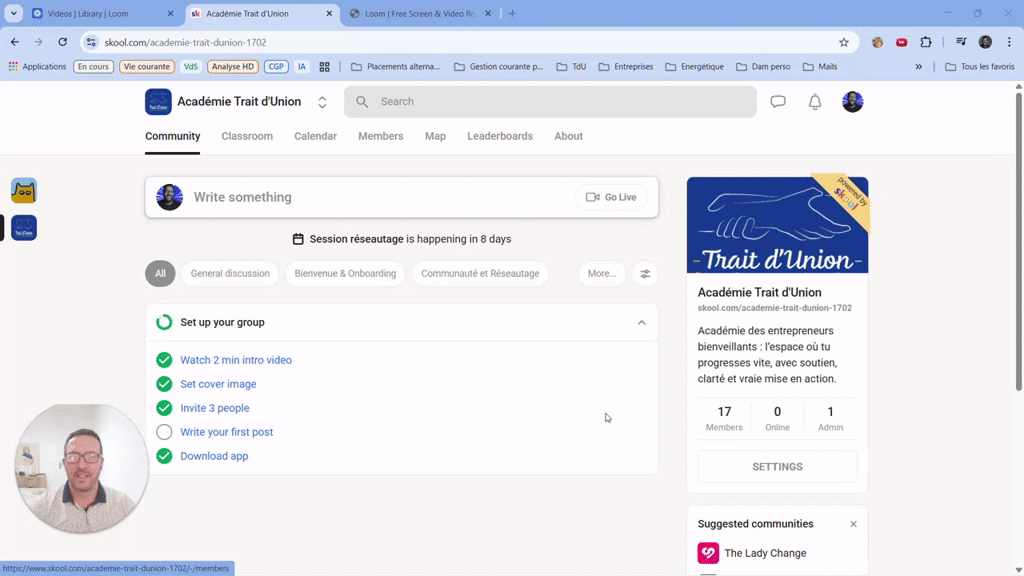Open the Tous les favoris folder

(980, 67)
